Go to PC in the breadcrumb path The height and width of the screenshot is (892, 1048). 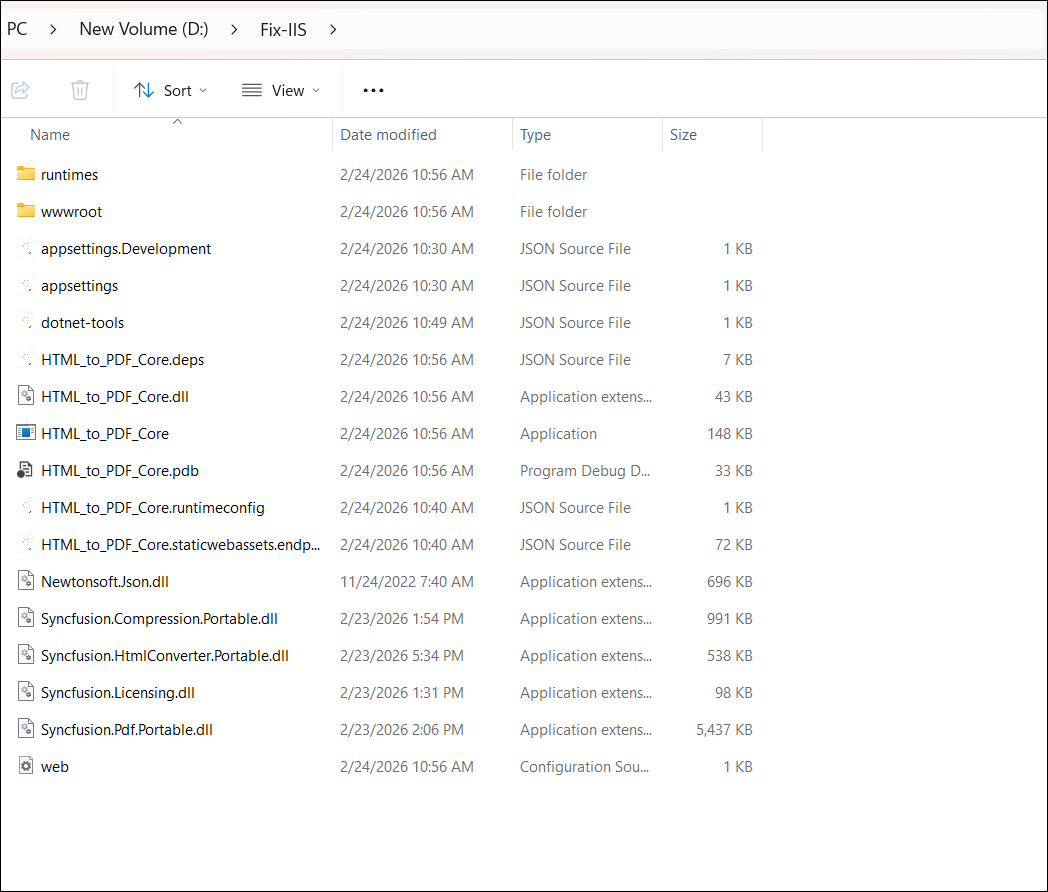tap(17, 29)
